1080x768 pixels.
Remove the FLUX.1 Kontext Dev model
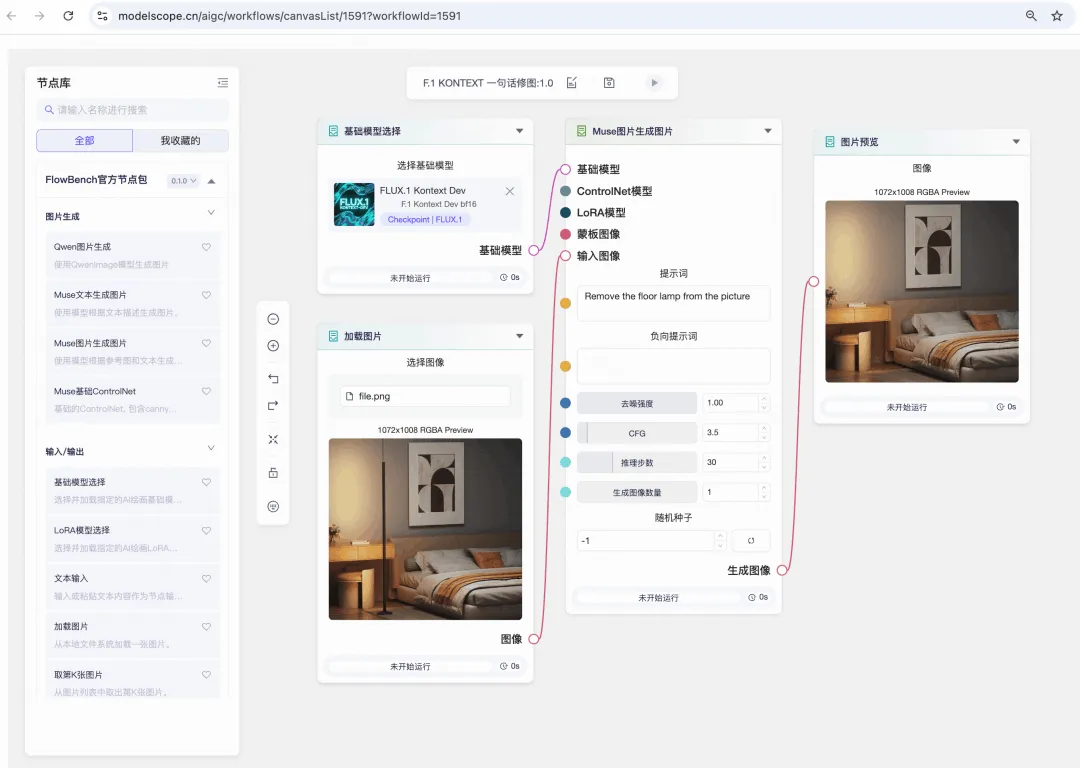510,191
